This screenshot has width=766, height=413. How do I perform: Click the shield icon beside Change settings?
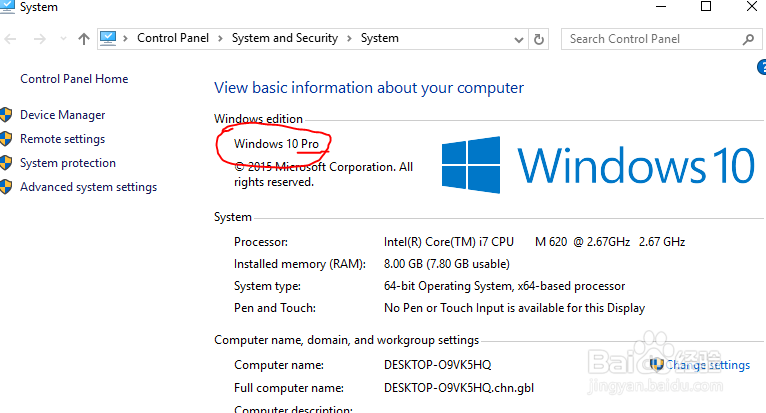pyautogui.click(x=656, y=365)
